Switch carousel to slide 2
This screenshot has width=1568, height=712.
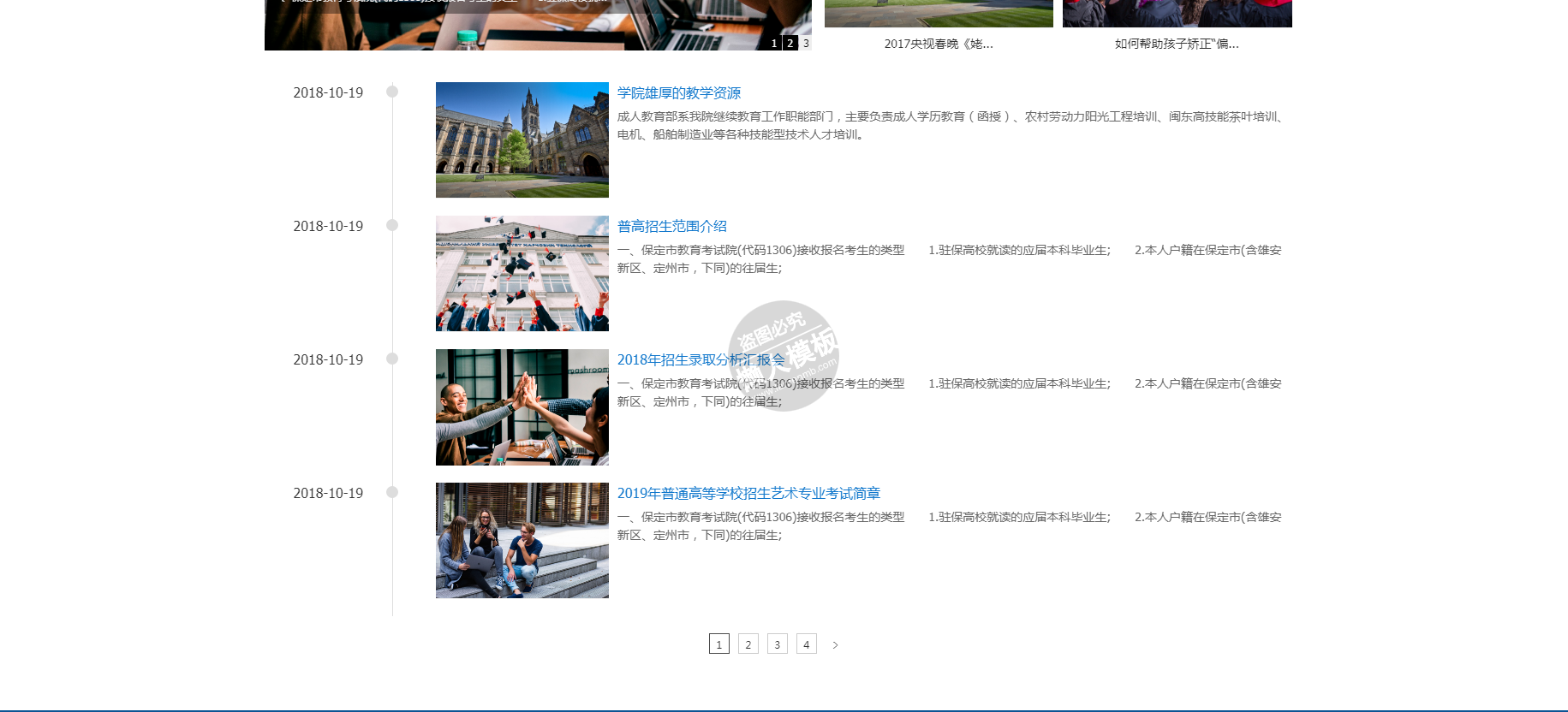pos(790,44)
